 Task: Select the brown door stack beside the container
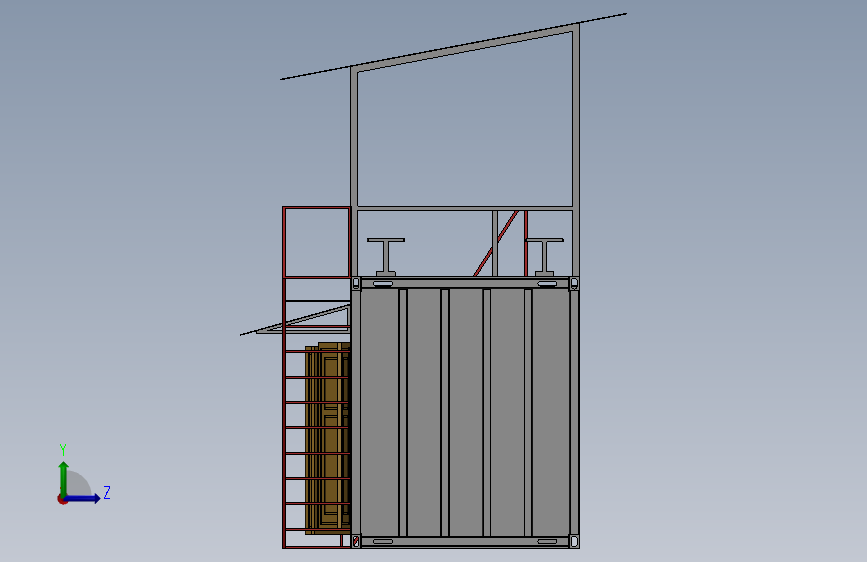tap(328, 438)
